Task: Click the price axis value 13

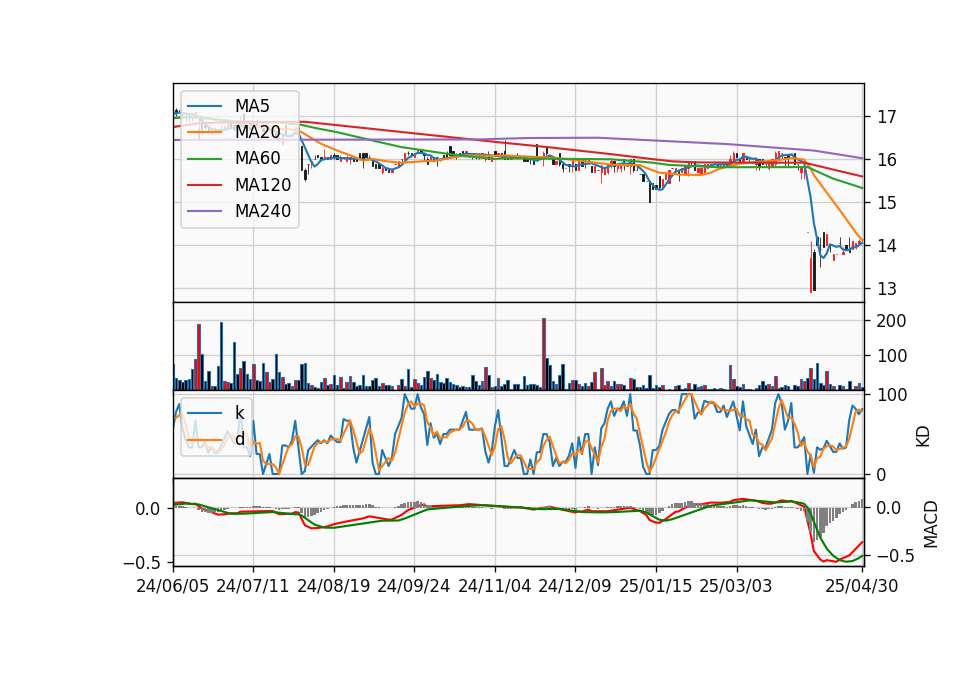Action: [x=887, y=288]
